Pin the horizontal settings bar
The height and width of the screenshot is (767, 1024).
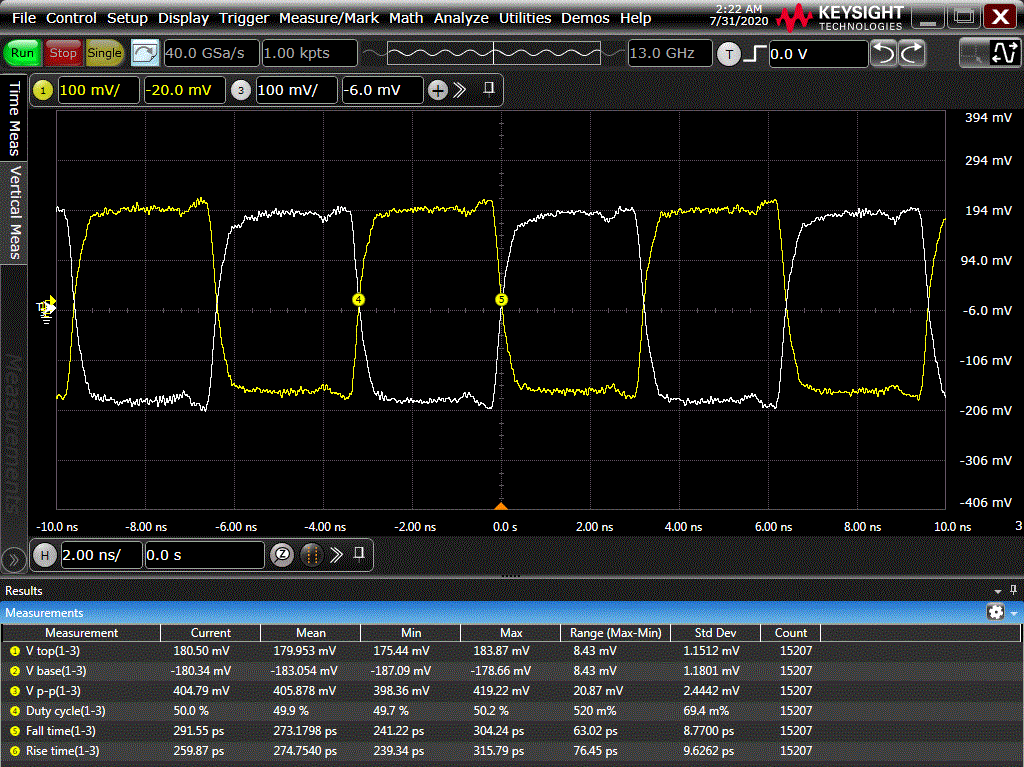359,554
